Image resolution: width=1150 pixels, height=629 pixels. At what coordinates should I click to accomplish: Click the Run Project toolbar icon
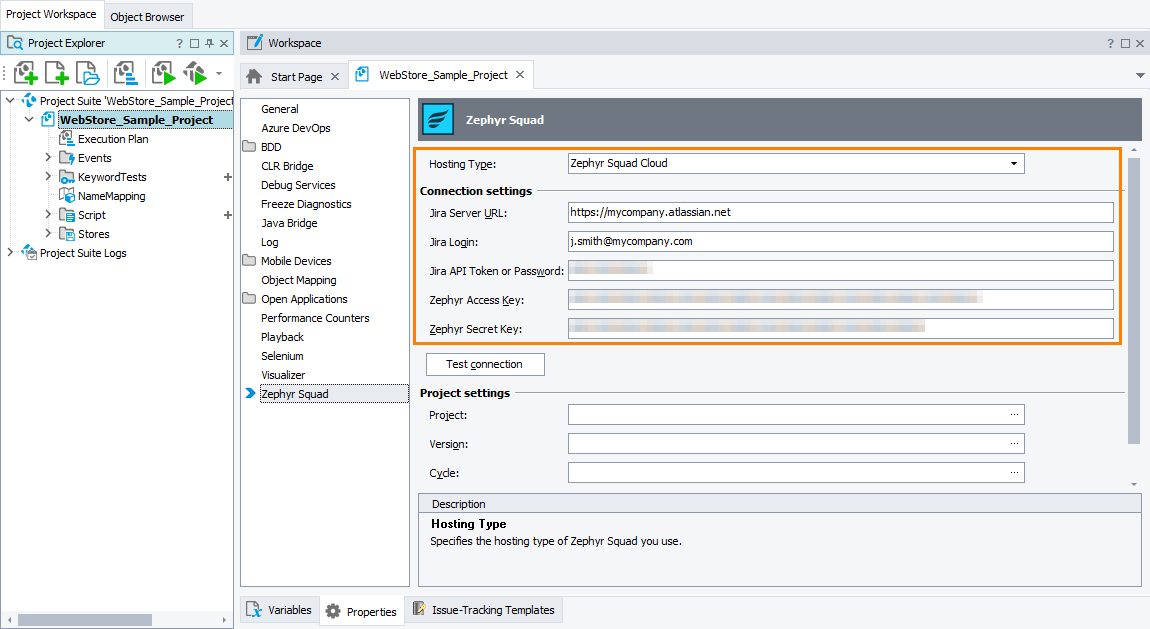point(162,72)
